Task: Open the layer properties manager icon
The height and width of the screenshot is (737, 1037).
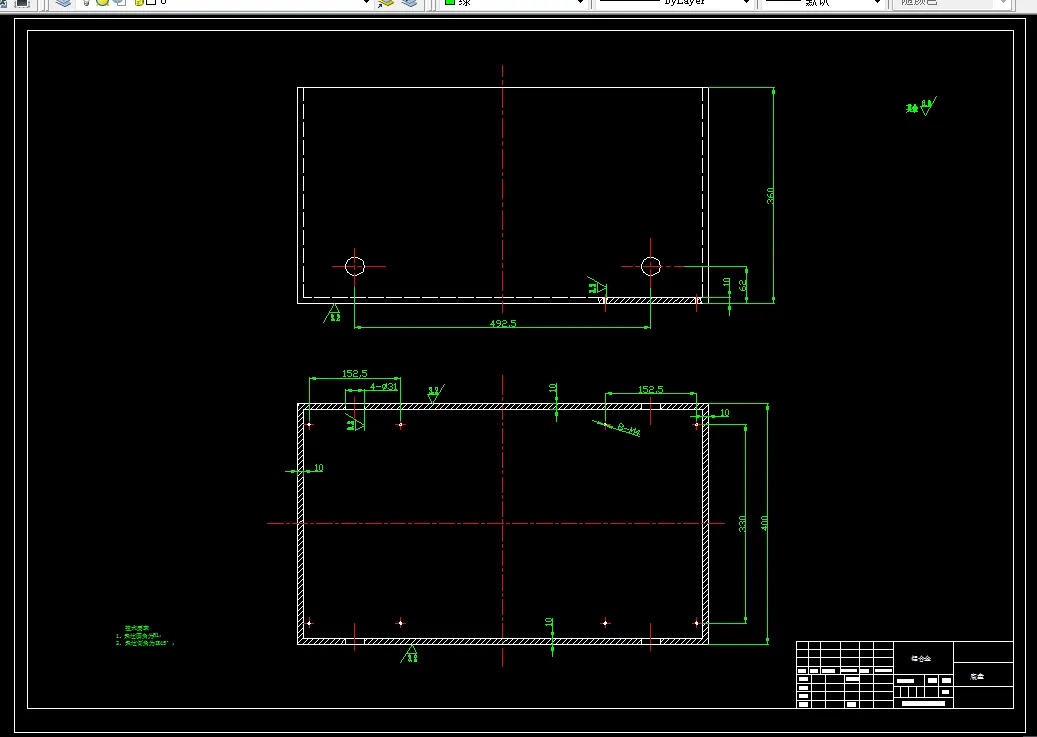Action: pos(63,3)
